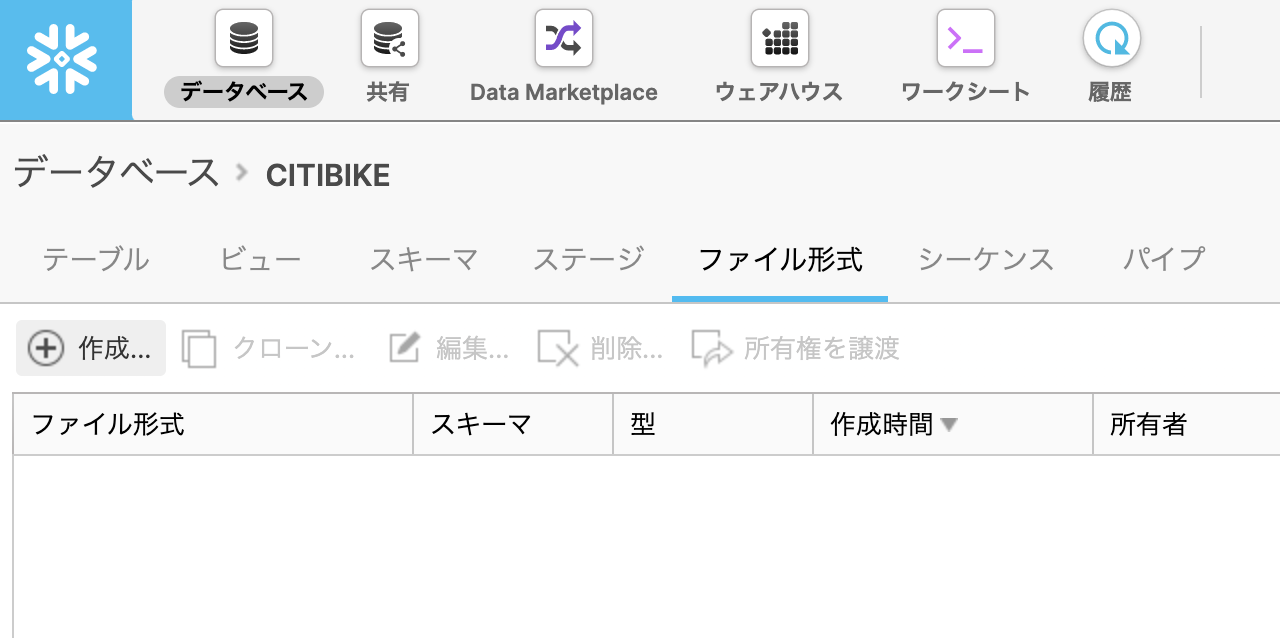Open the データベース (Databases) section icon
Image resolution: width=1280 pixels, height=638 pixels.
pos(243,38)
